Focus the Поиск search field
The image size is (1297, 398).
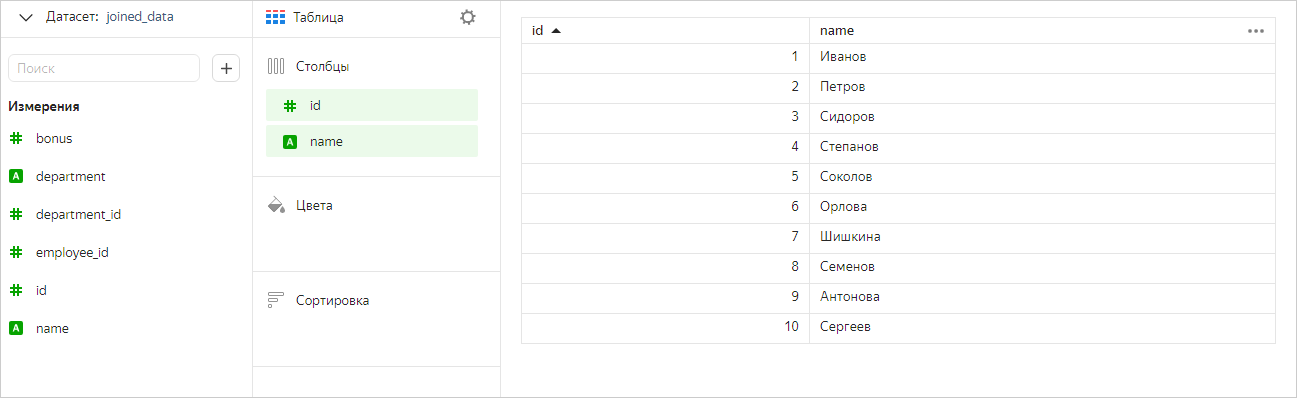coord(104,68)
